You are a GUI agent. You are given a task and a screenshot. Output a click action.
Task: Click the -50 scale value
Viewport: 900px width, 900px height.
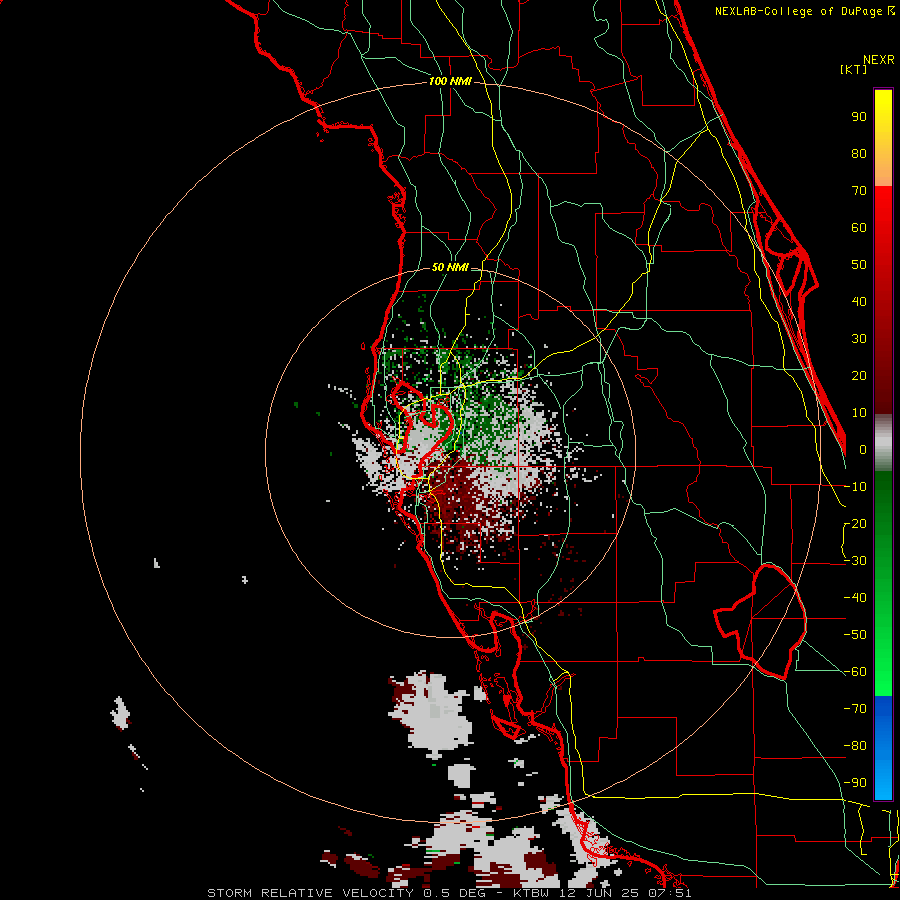pos(855,635)
